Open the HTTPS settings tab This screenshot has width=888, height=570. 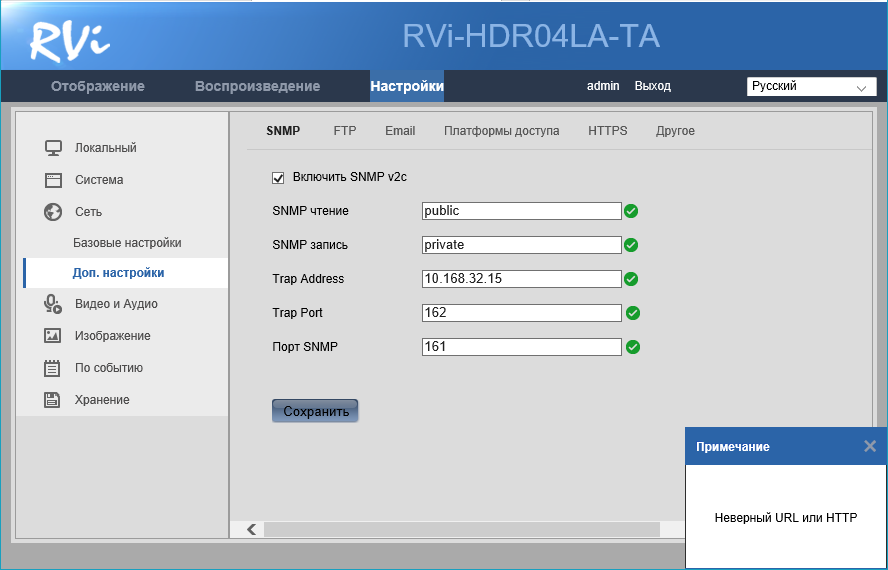tap(608, 131)
